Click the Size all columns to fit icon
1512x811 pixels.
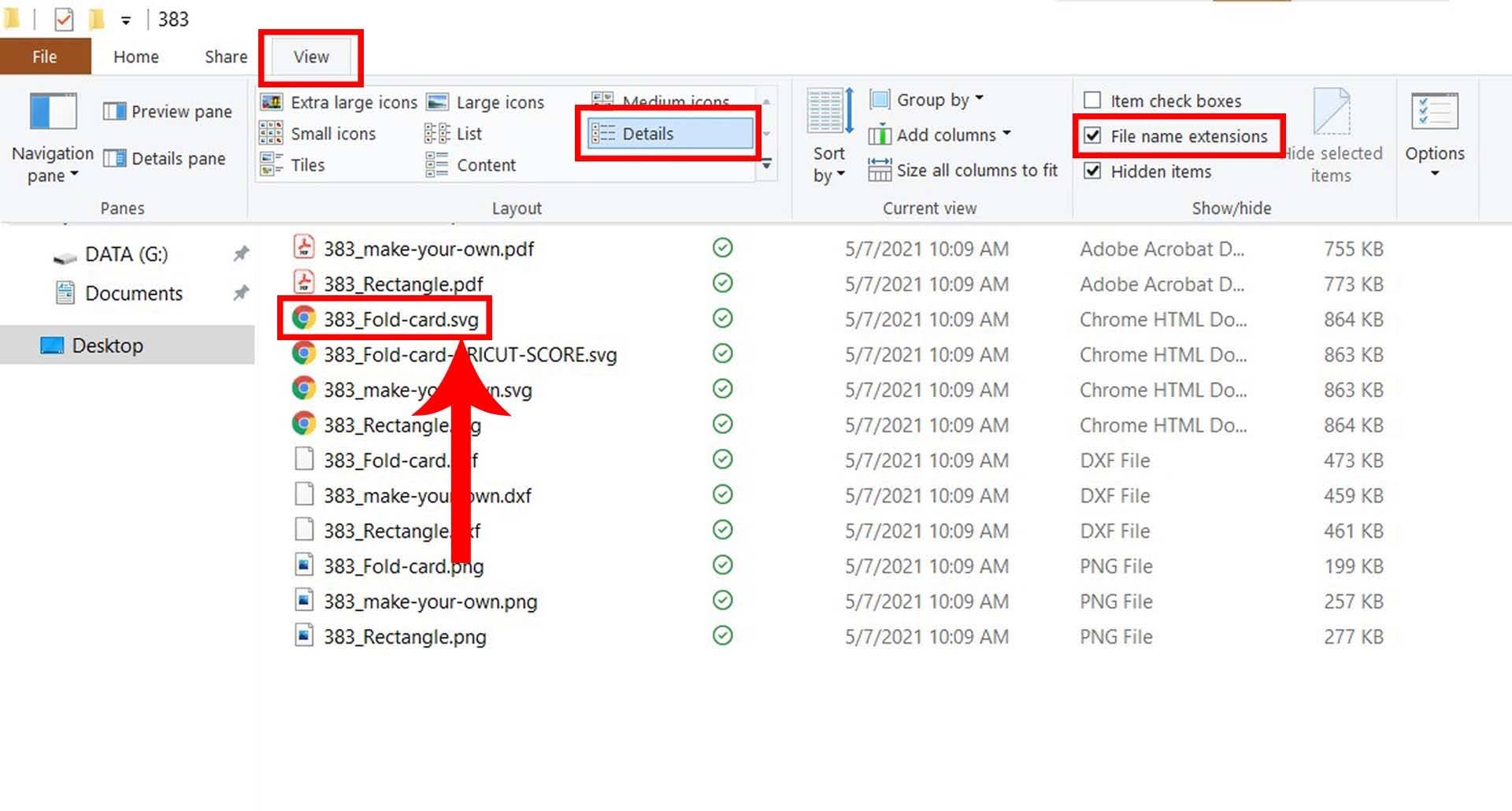(x=879, y=170)
